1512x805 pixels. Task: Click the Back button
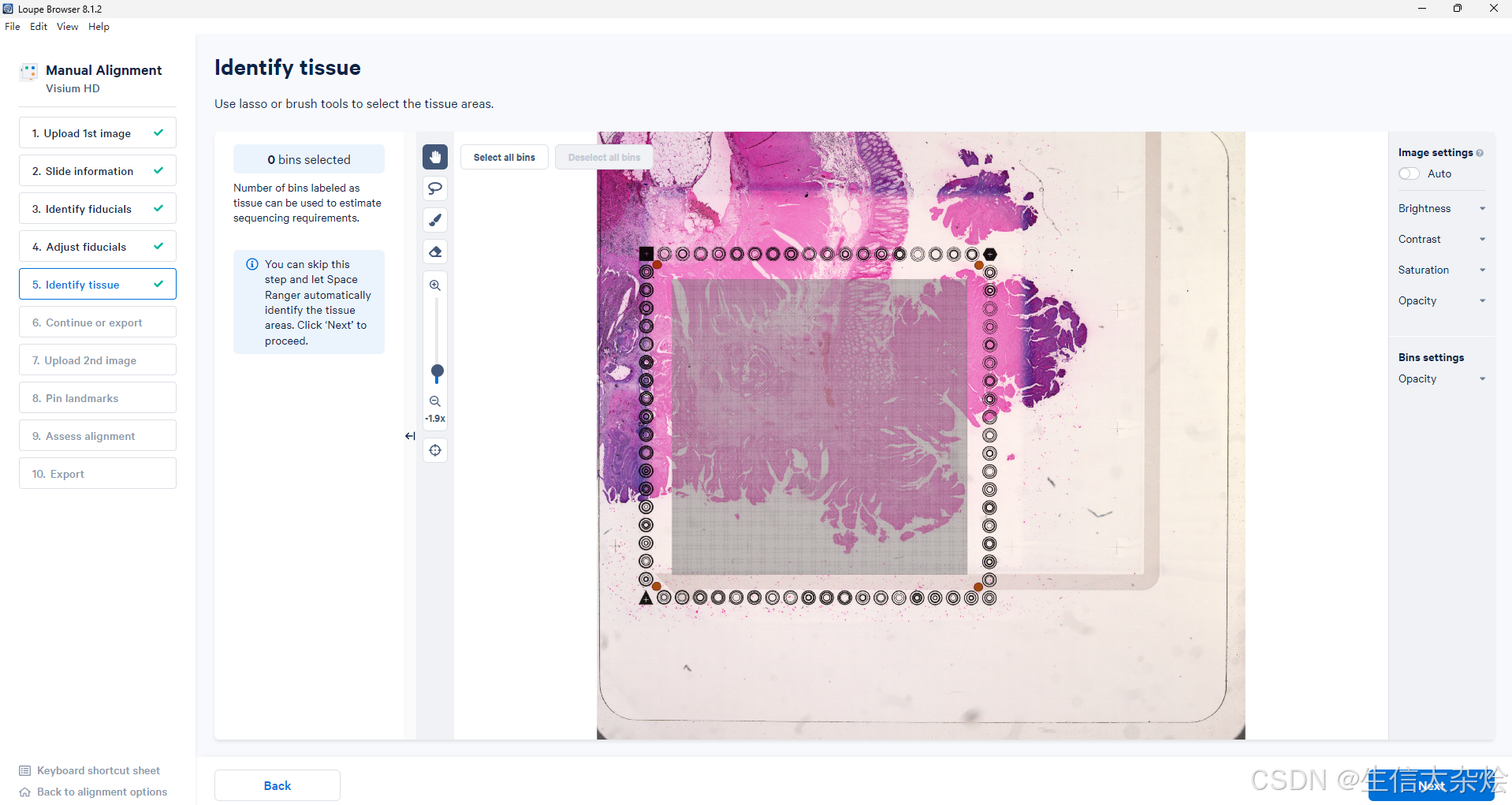(277, 785)
